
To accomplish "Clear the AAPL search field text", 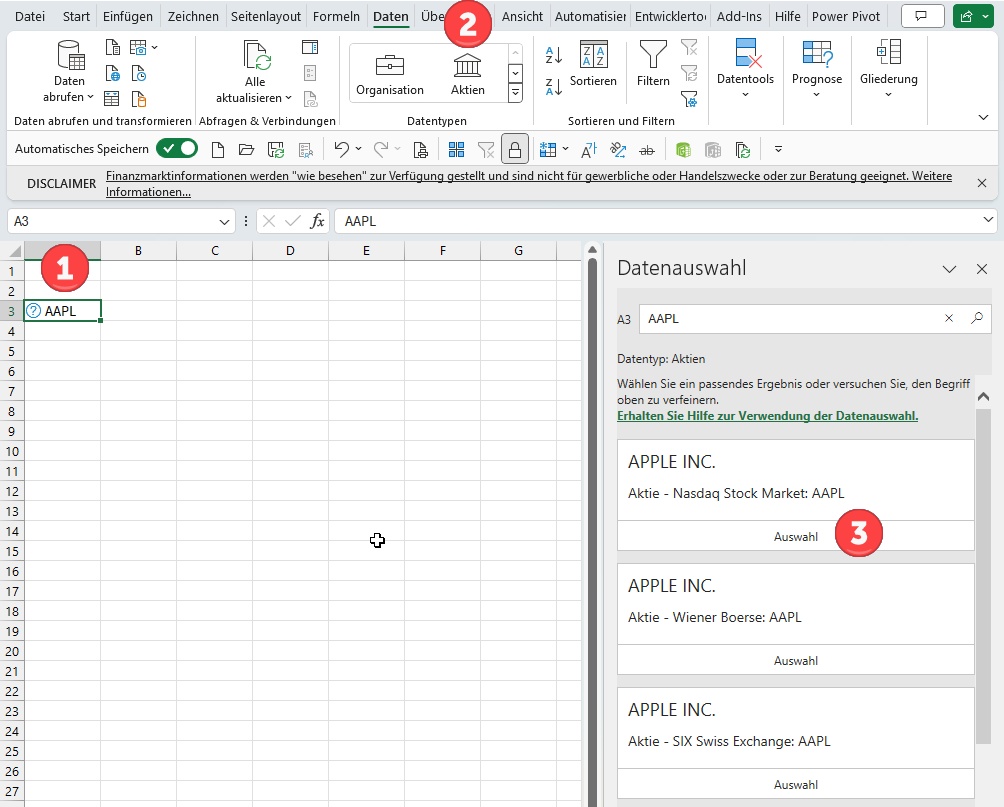I will pos(949,318).
